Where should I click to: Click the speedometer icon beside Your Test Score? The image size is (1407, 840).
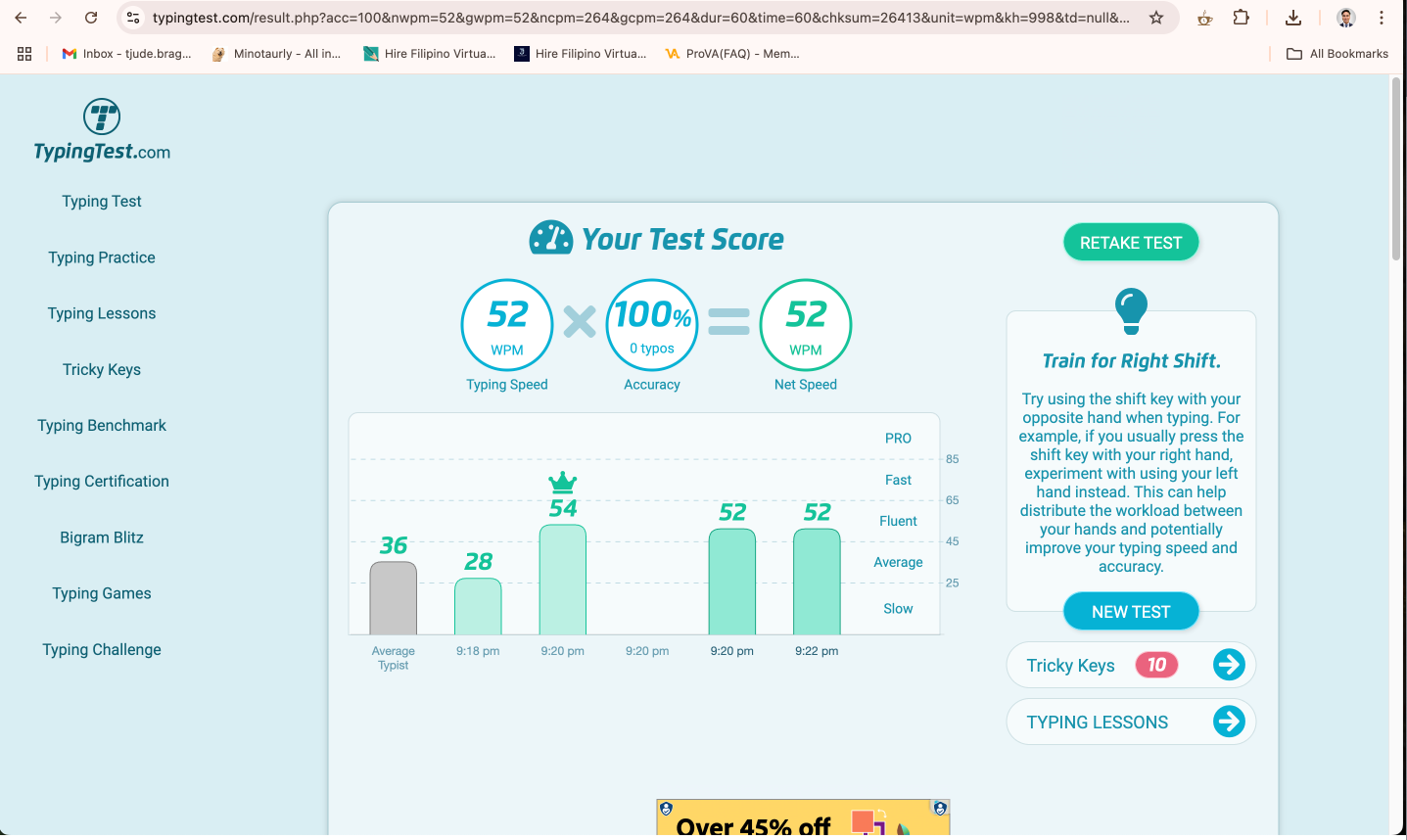[551, 238]
